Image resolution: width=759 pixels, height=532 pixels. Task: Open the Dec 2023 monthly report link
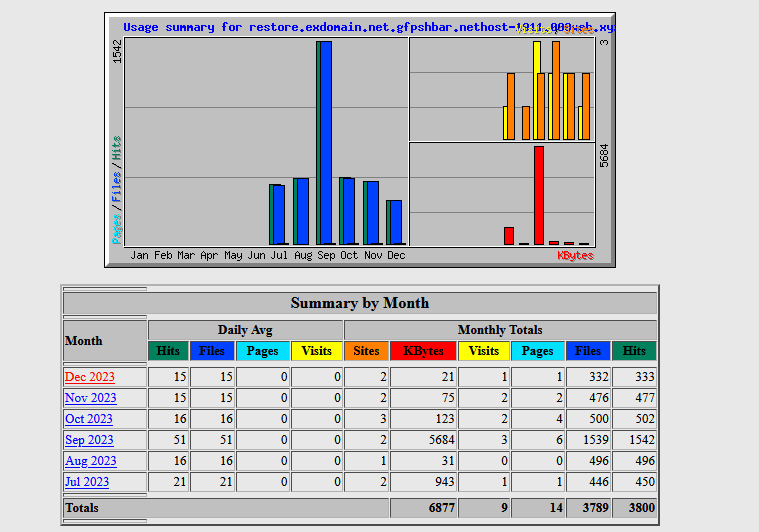[x=89, y=377]
